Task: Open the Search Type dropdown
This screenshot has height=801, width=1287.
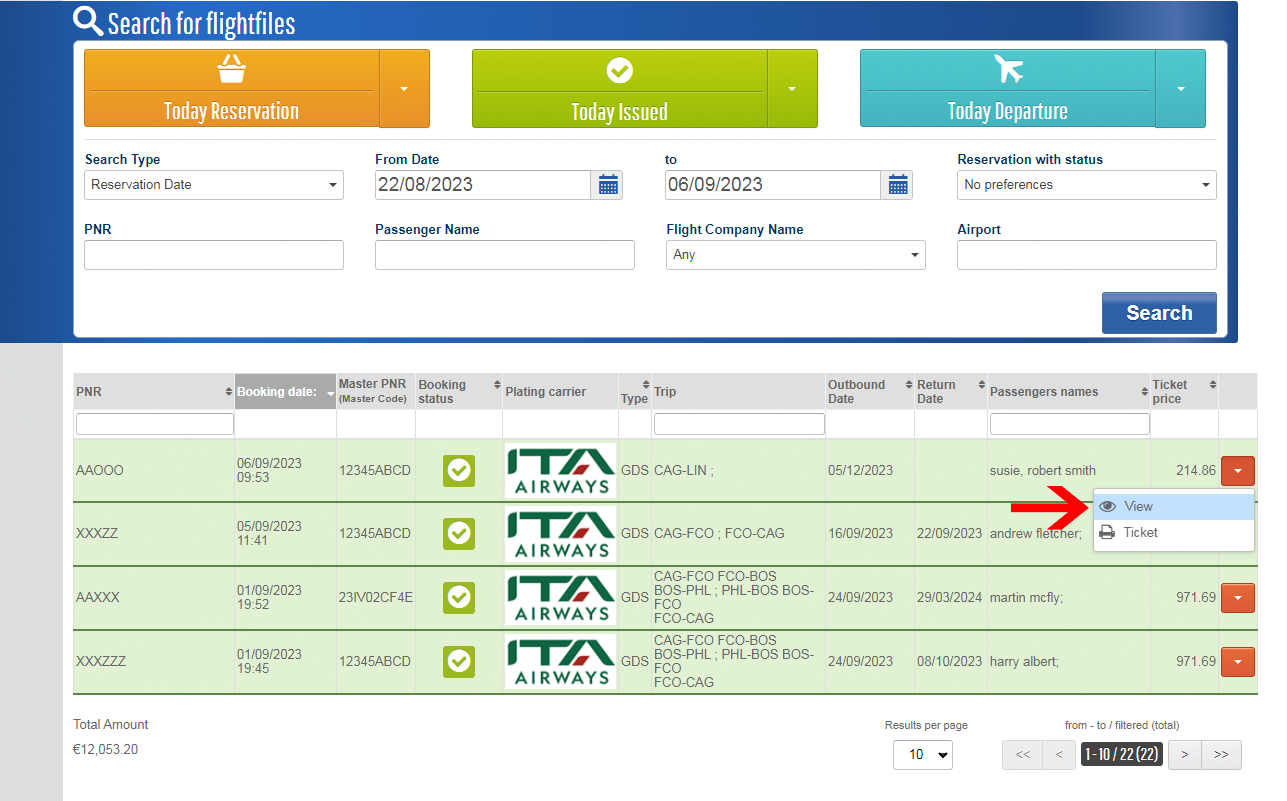Action: pos(213,185)
